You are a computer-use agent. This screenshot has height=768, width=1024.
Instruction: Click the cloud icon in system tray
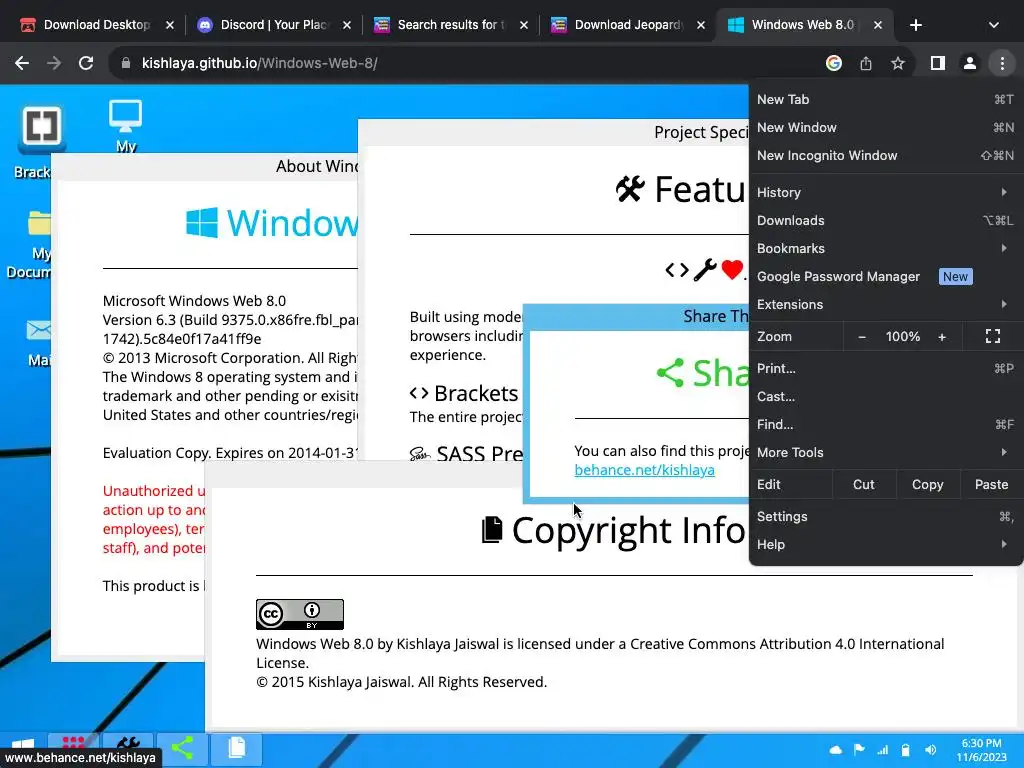[835, 750]
